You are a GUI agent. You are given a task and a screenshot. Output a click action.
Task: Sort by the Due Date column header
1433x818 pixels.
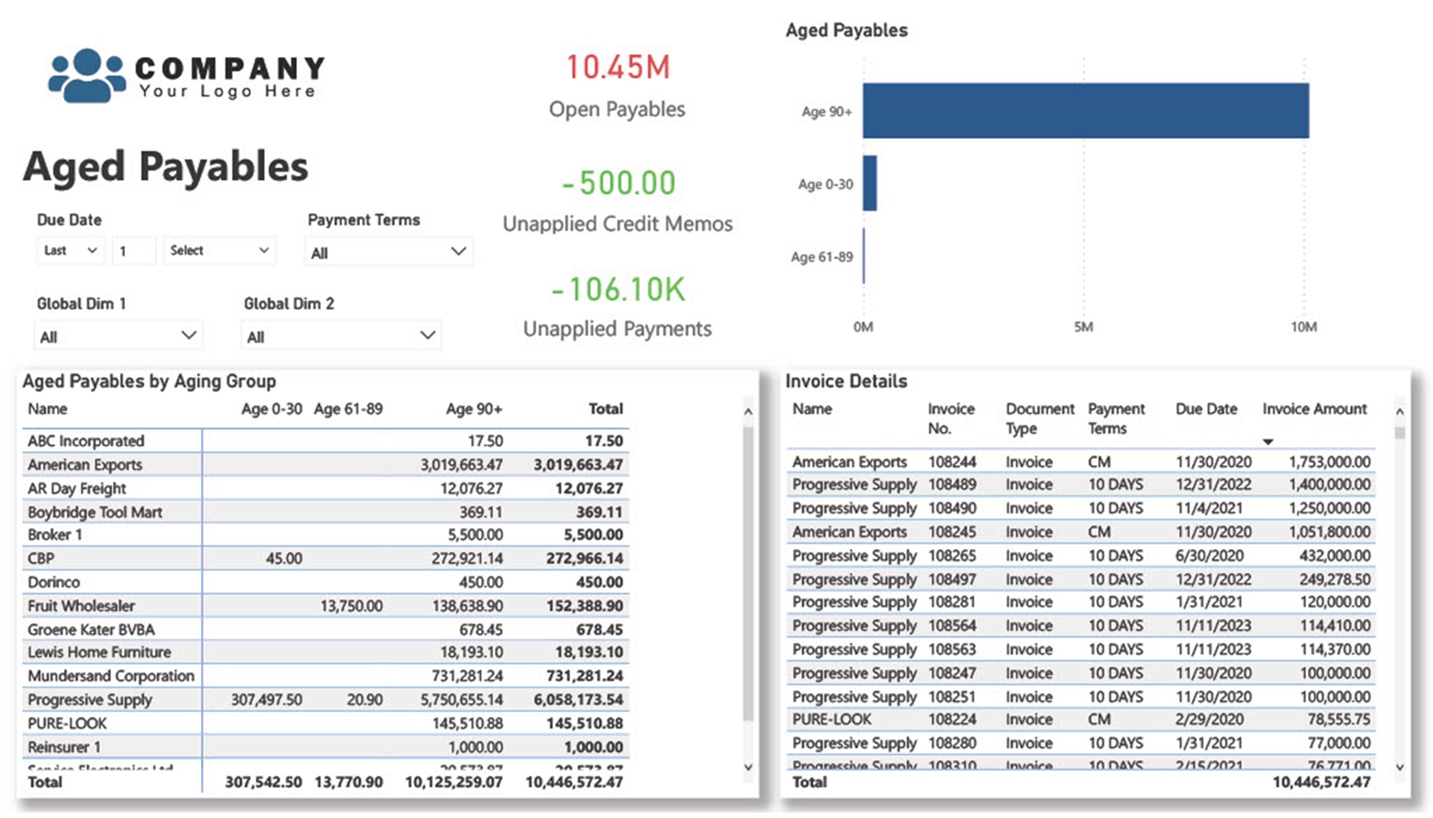1206,409
